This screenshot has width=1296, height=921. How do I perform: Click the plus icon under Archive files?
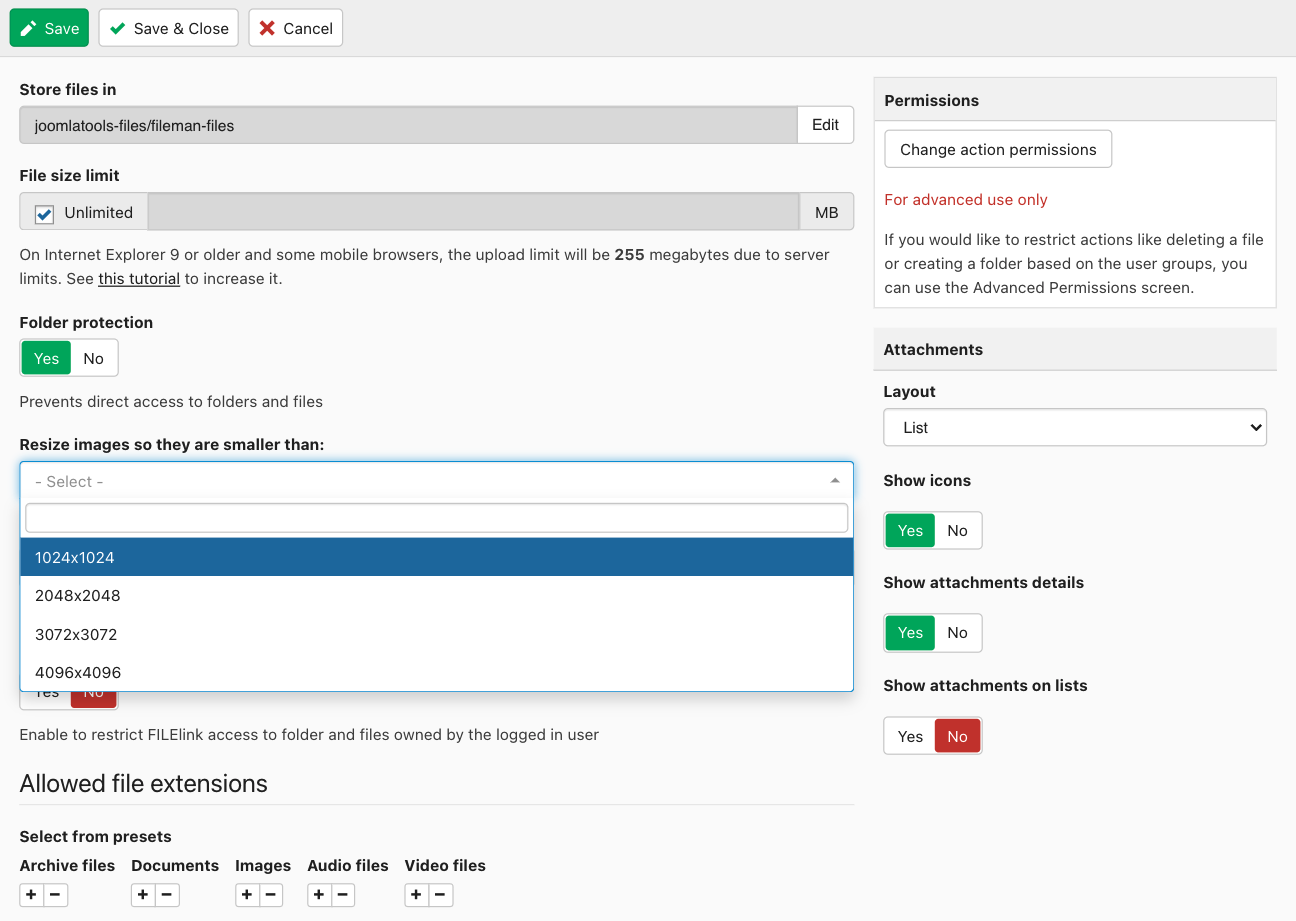[x=32, y=895]
